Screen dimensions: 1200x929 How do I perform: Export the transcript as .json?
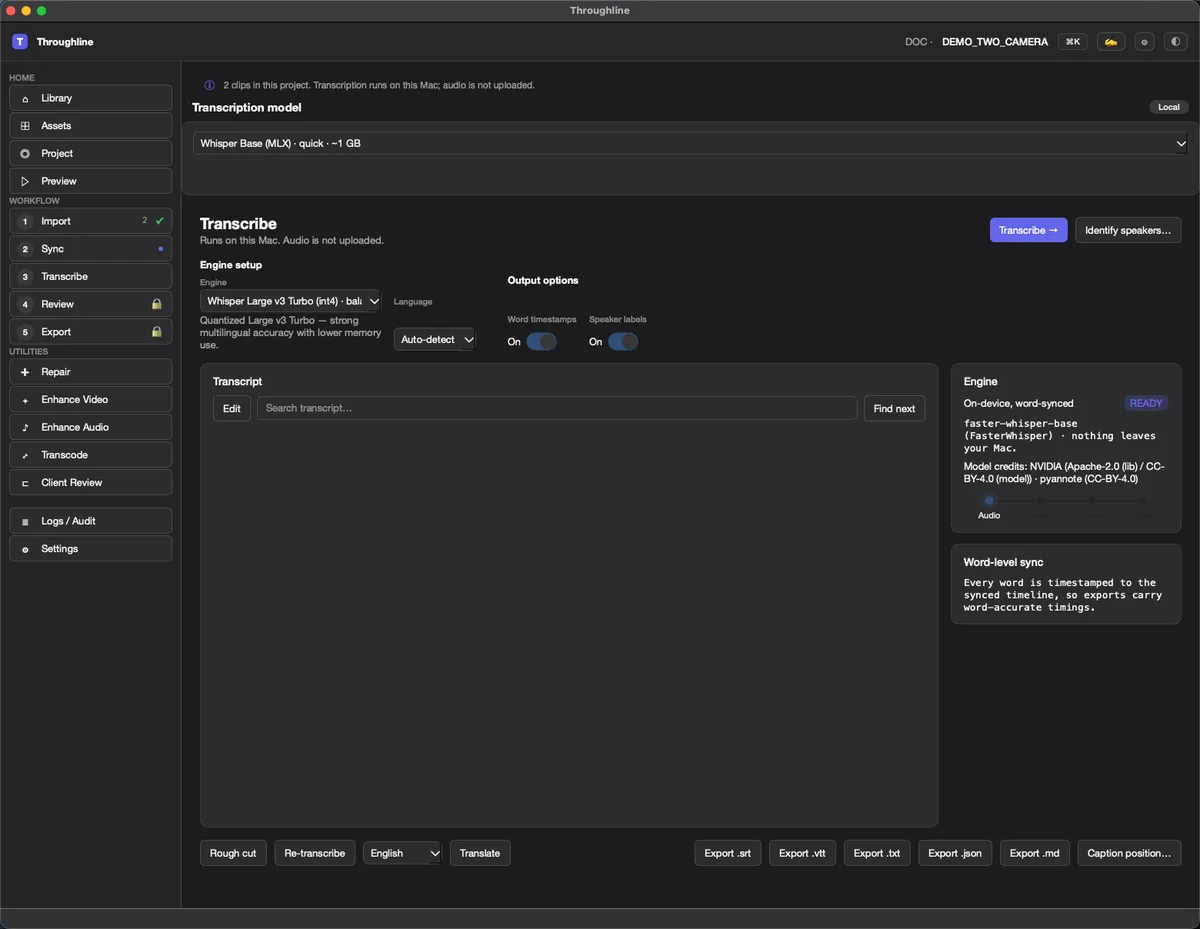(955, 853)
